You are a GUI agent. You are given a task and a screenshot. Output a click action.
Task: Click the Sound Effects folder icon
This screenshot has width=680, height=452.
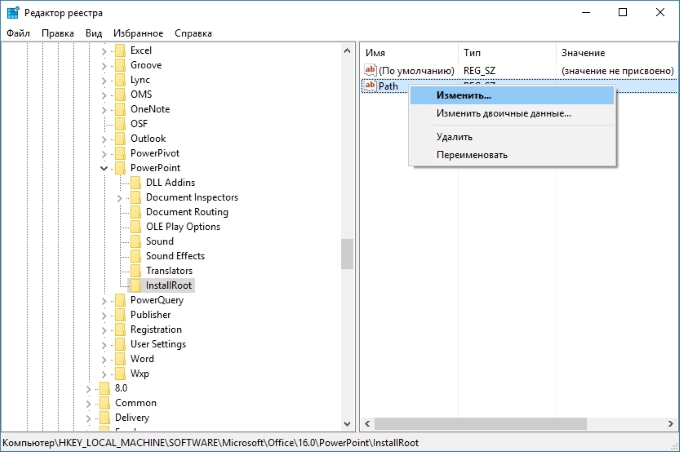[136, 256]
